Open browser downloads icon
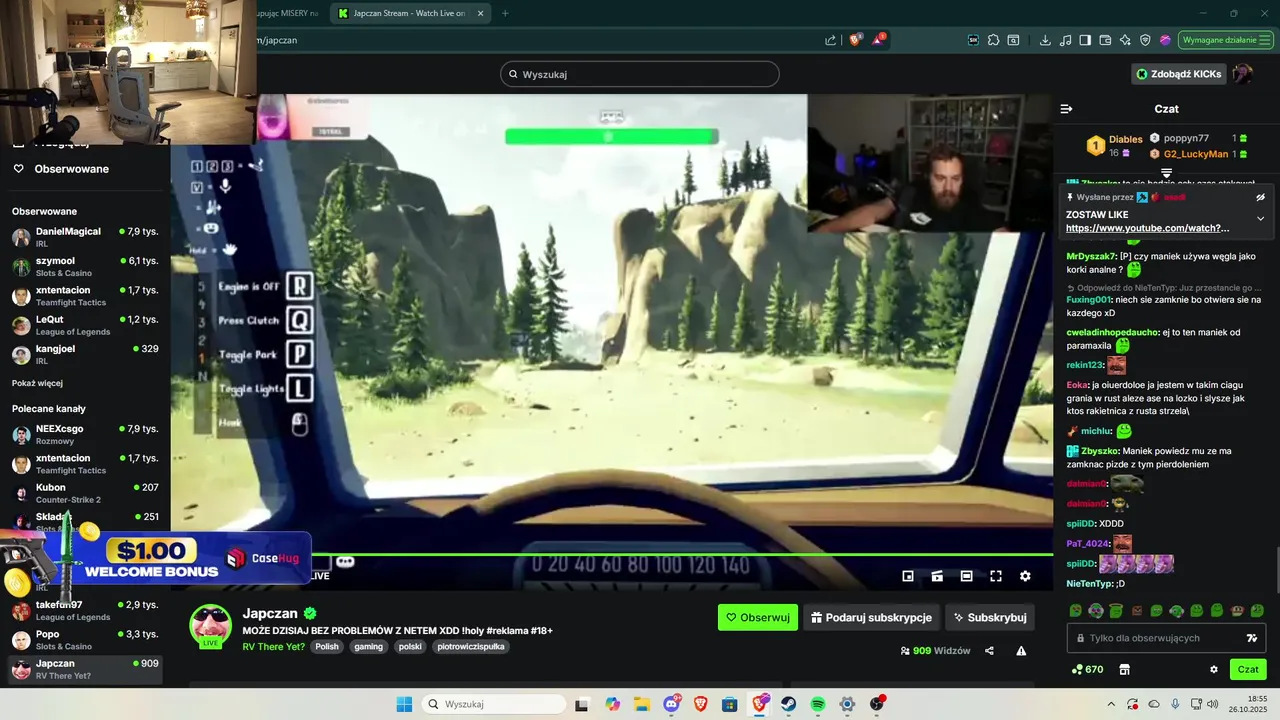The height and width of the screenshot is (720, 1280). (x=1045, y=40)
